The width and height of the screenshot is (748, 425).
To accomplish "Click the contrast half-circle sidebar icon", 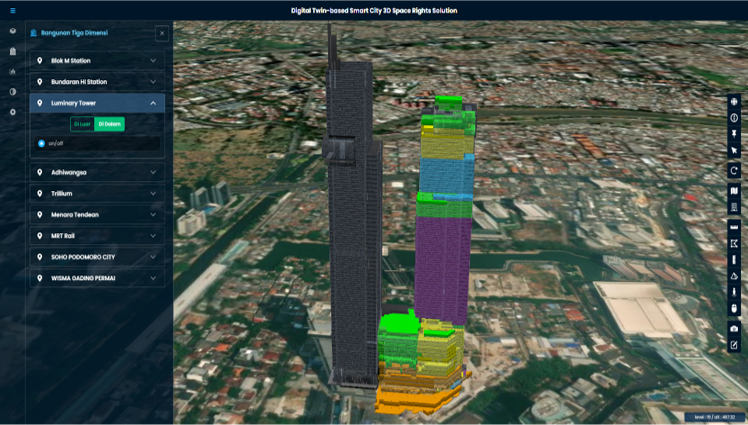I will click(13, 92).
